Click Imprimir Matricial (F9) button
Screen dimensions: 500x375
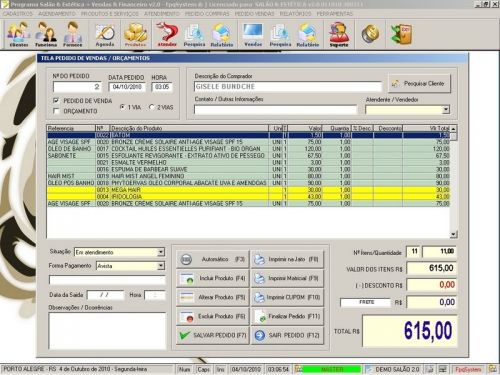[287, 278]
